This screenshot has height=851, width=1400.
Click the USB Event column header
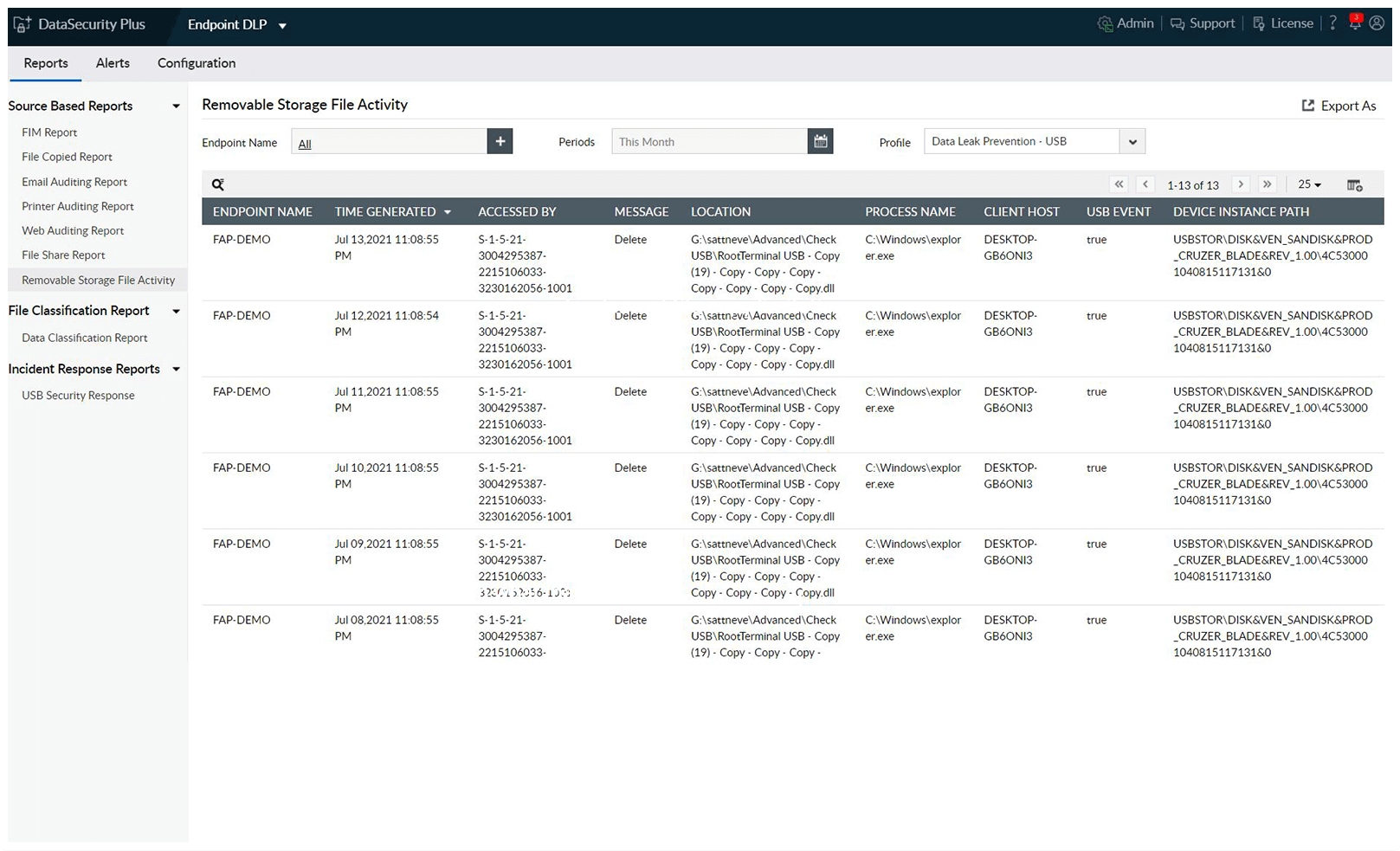1119,211
